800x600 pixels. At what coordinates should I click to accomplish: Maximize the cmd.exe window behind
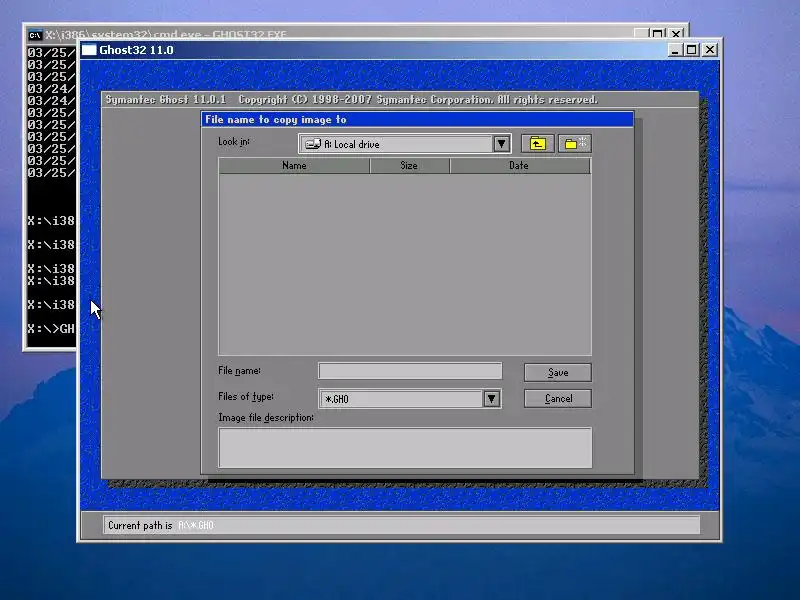tap(657, 34)
